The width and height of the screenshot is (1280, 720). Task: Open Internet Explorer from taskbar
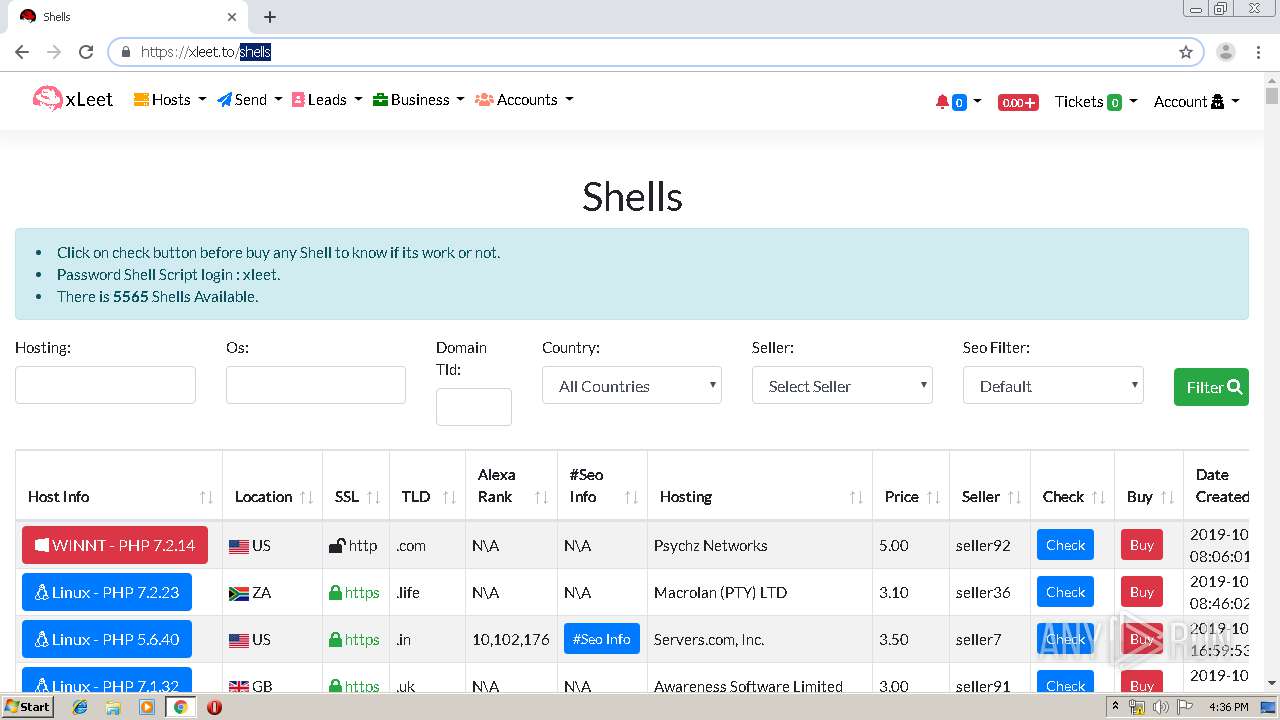coord(80,707)
